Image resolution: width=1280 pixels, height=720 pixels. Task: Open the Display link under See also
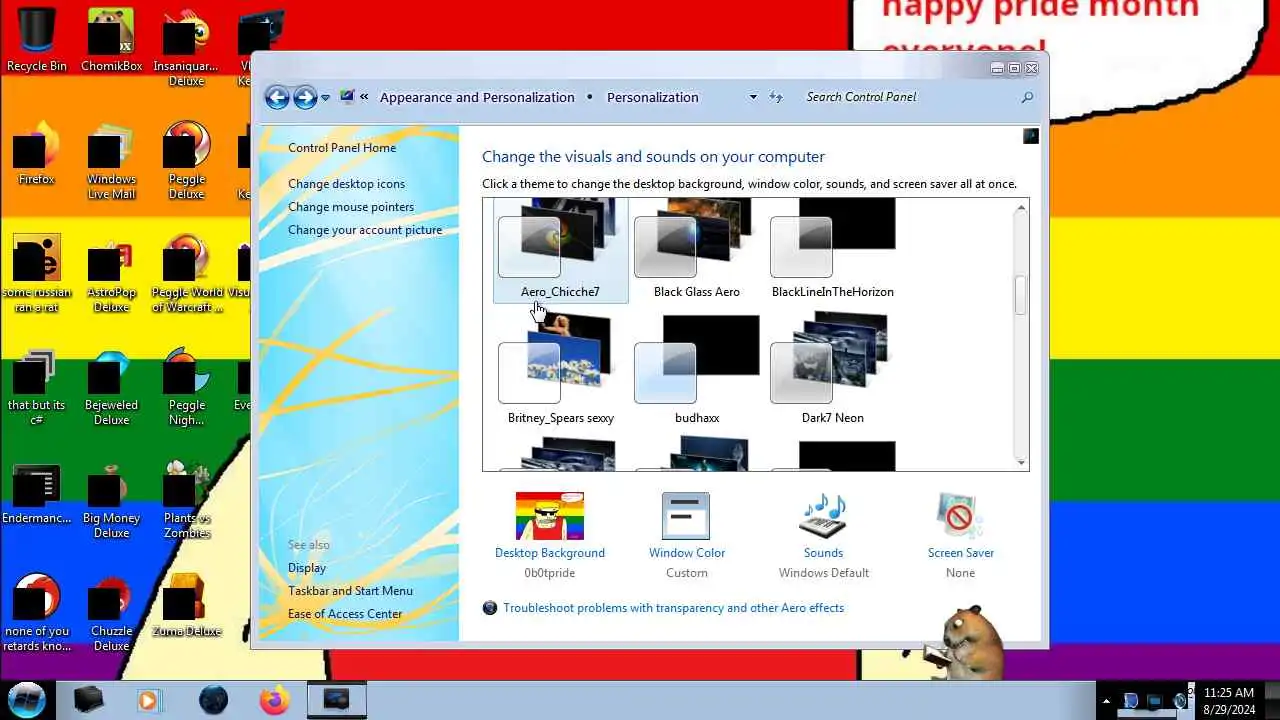[307, 568]
